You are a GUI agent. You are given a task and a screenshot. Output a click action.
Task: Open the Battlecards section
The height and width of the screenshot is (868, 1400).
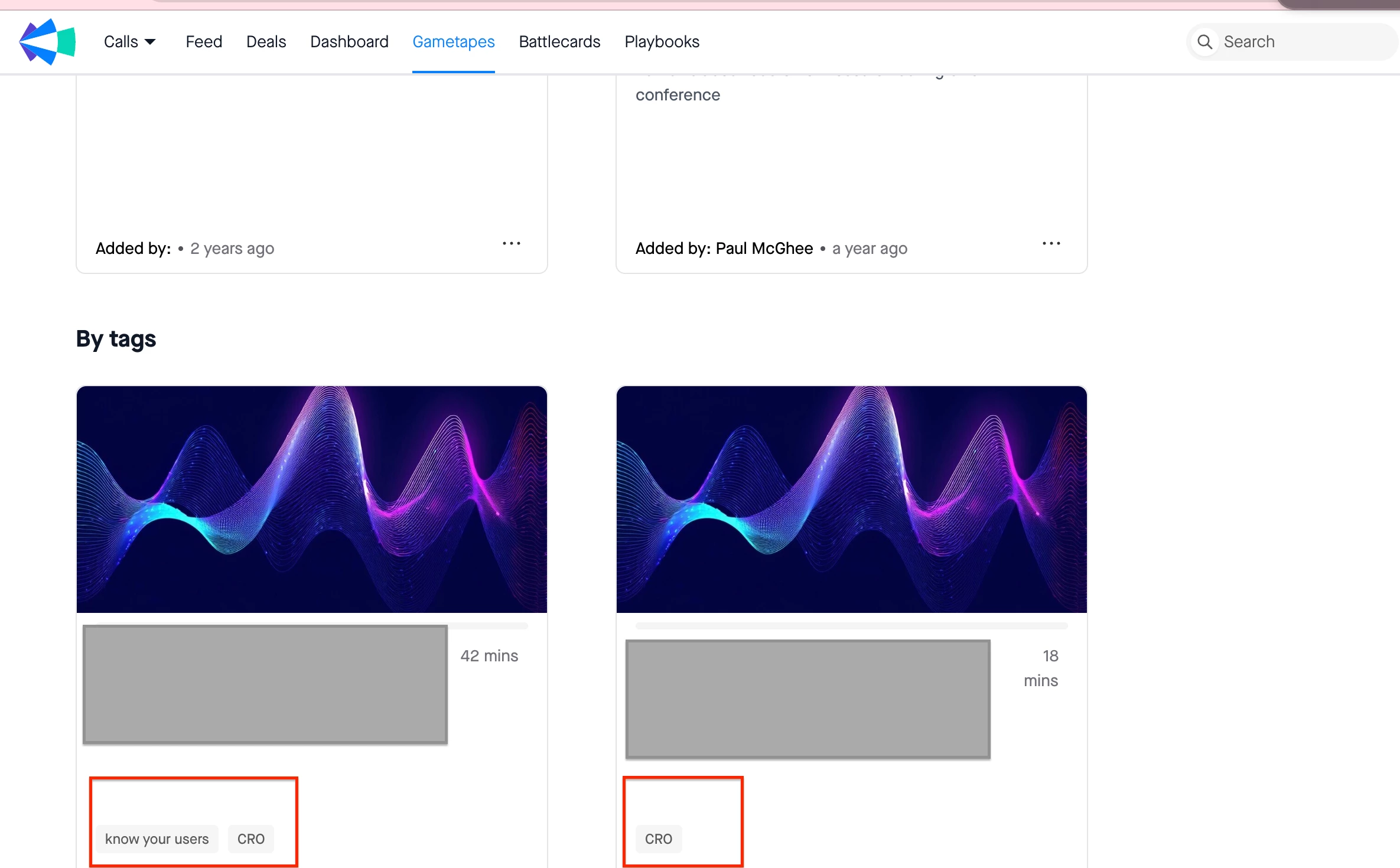[x=559, y=42]
